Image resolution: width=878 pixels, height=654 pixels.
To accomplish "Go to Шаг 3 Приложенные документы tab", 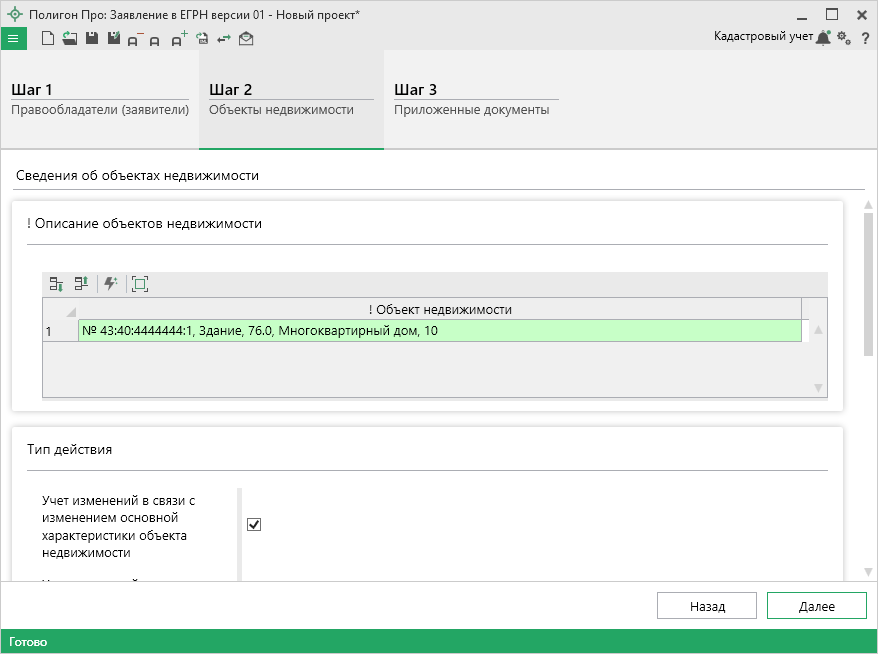I will [x=470, y=99].
